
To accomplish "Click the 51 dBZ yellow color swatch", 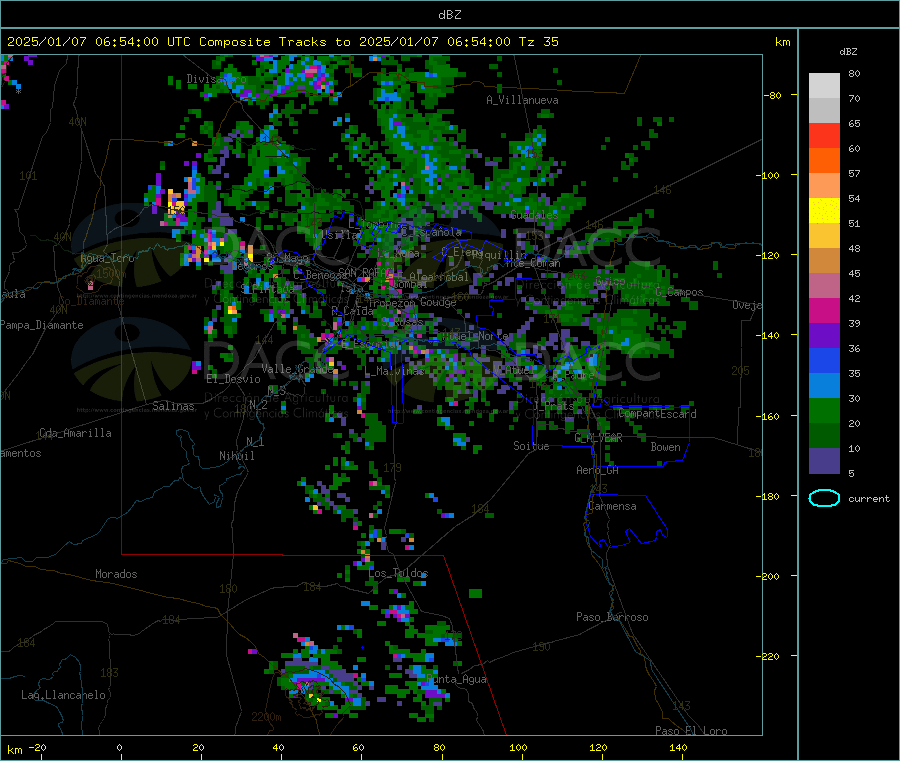I will coord(824,211).
